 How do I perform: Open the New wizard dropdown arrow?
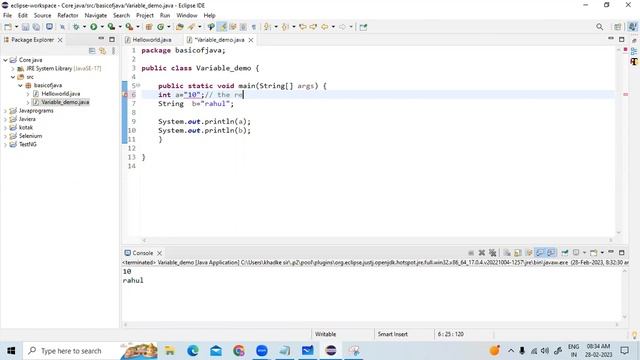coord(16,27)
